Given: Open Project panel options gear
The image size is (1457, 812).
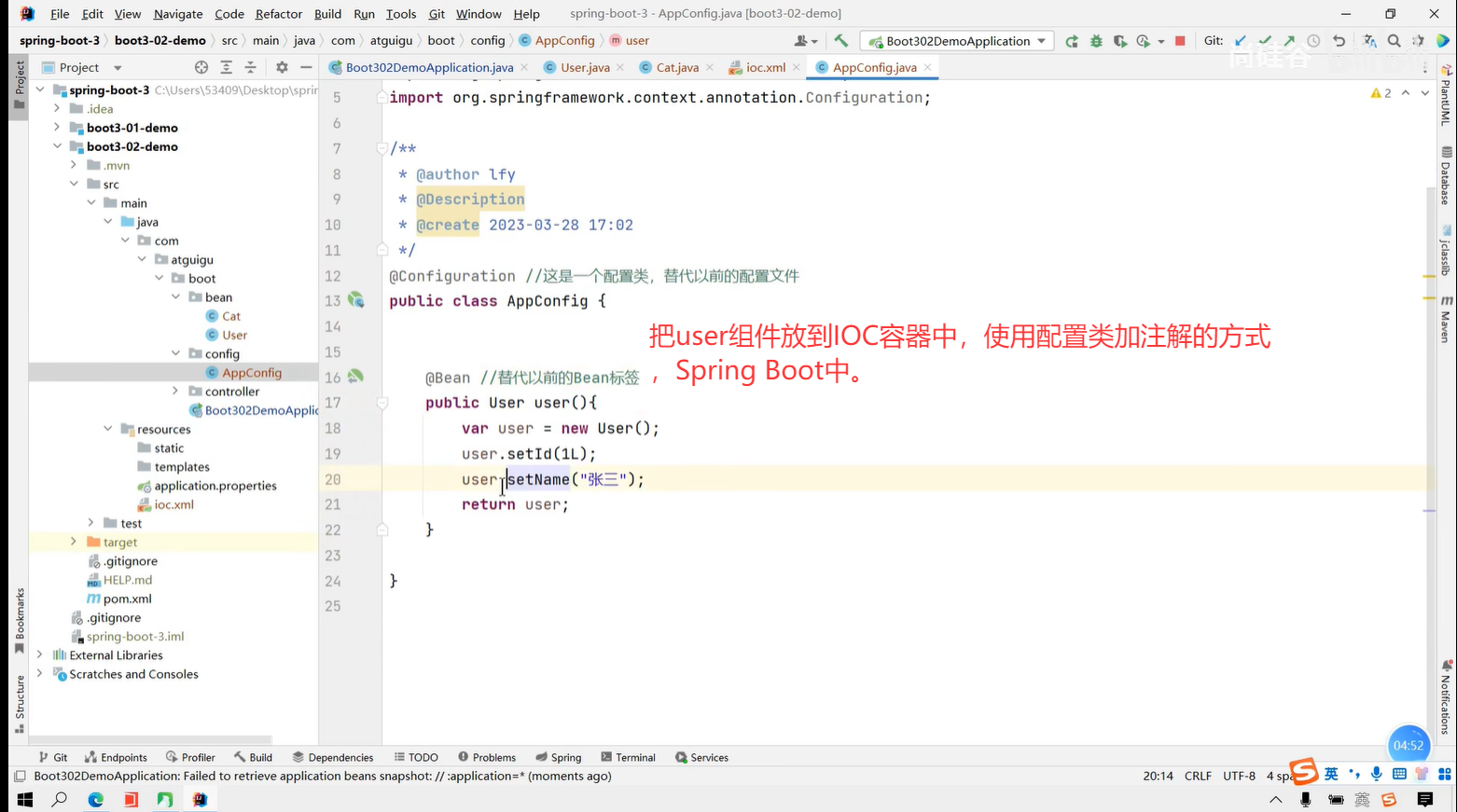Looking at the screenshot, I should click(282, 67).
